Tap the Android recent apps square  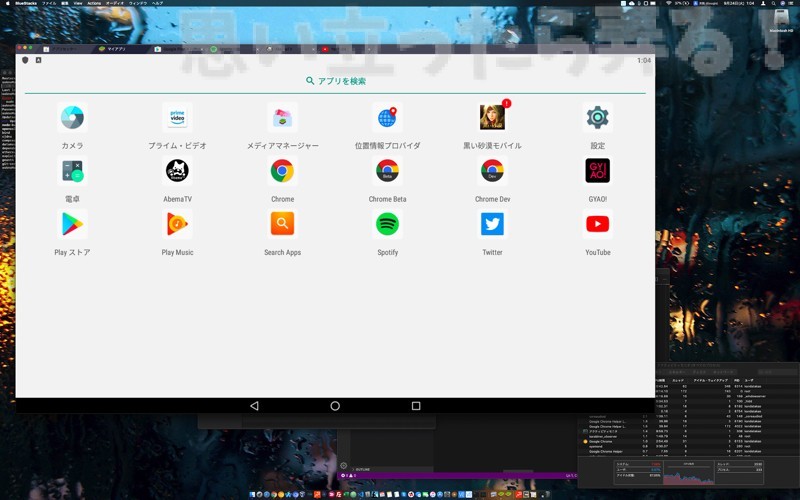click(416, 406)
